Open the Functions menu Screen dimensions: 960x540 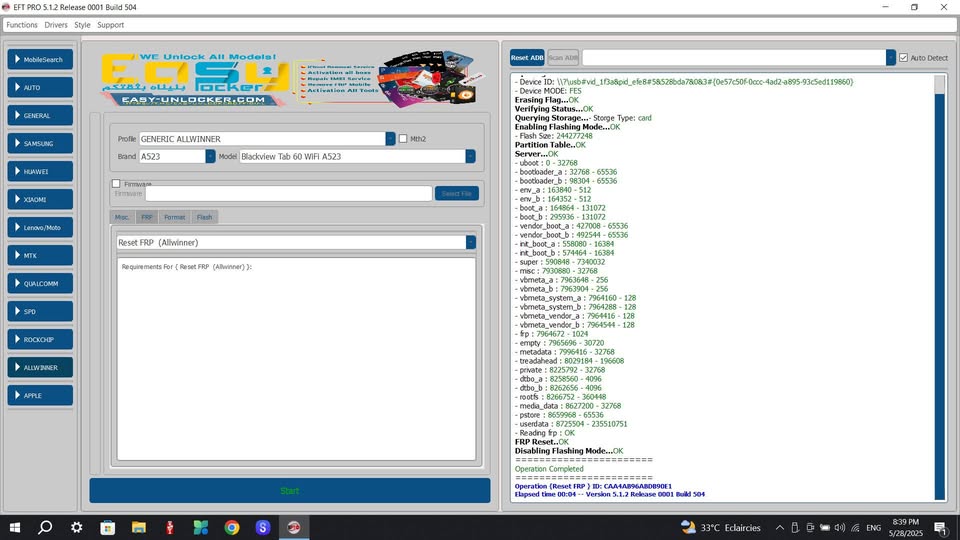click(22, 25)
